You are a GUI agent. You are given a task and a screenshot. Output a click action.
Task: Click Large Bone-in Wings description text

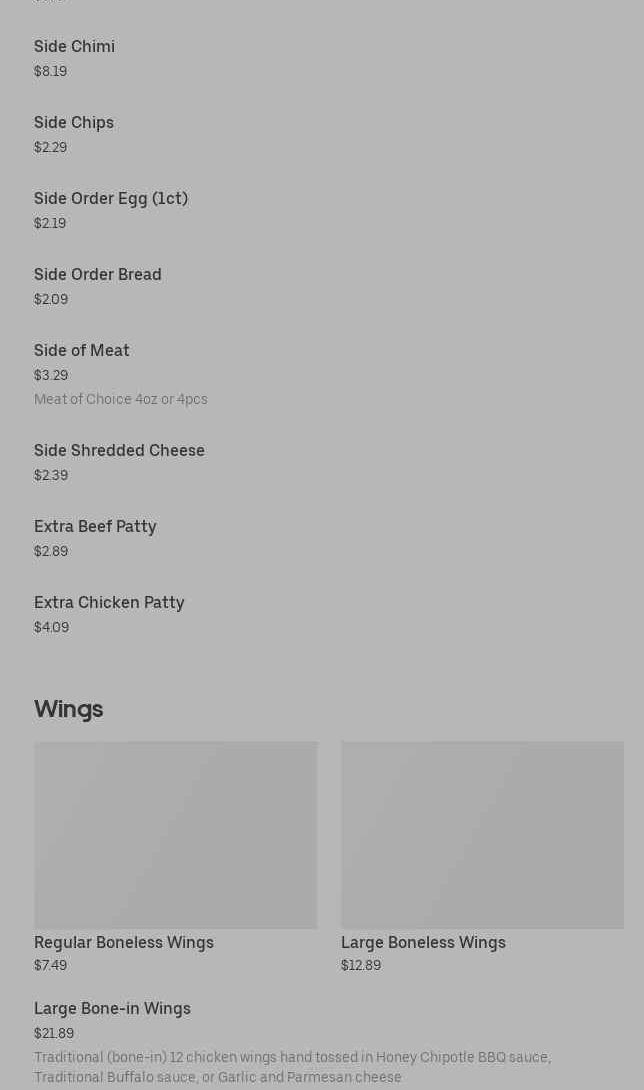coord(292,1066)
